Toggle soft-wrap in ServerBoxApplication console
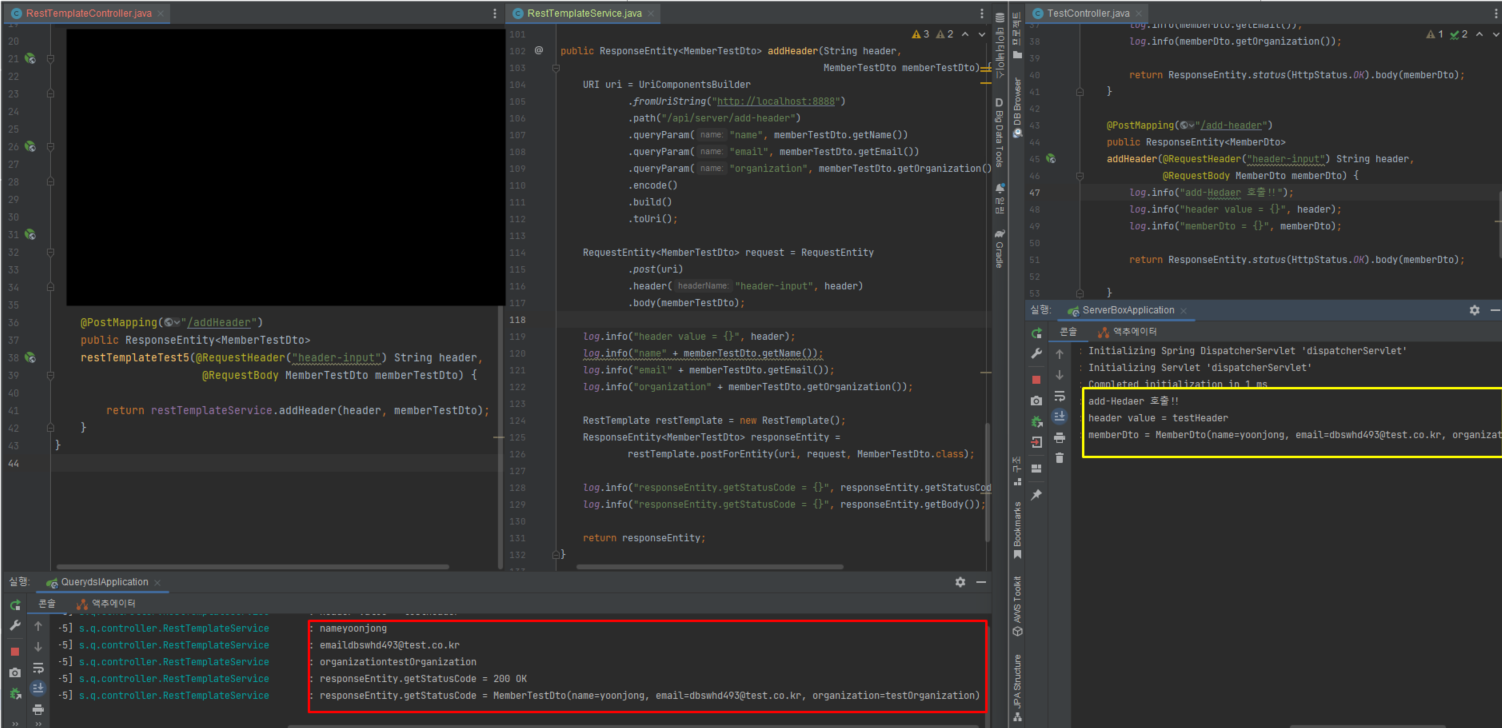The width and height of the screenshot is (1502, 728). 1060,396
